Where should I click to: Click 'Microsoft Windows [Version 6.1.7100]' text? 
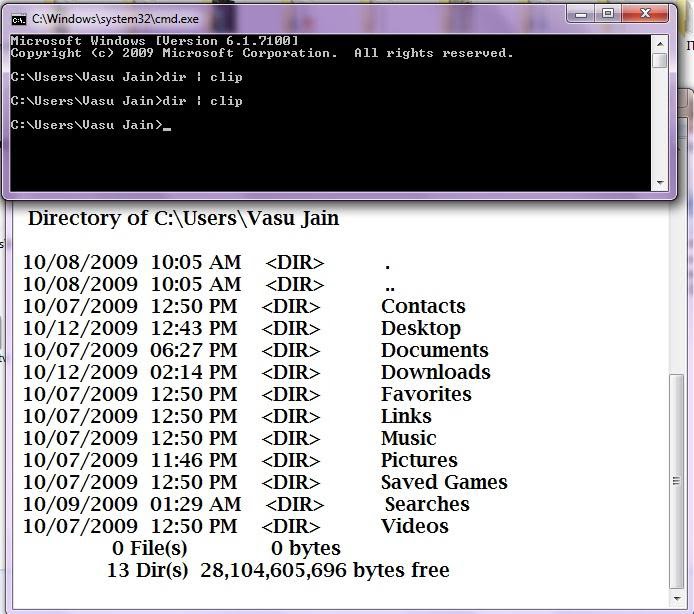tap(154, 41)
